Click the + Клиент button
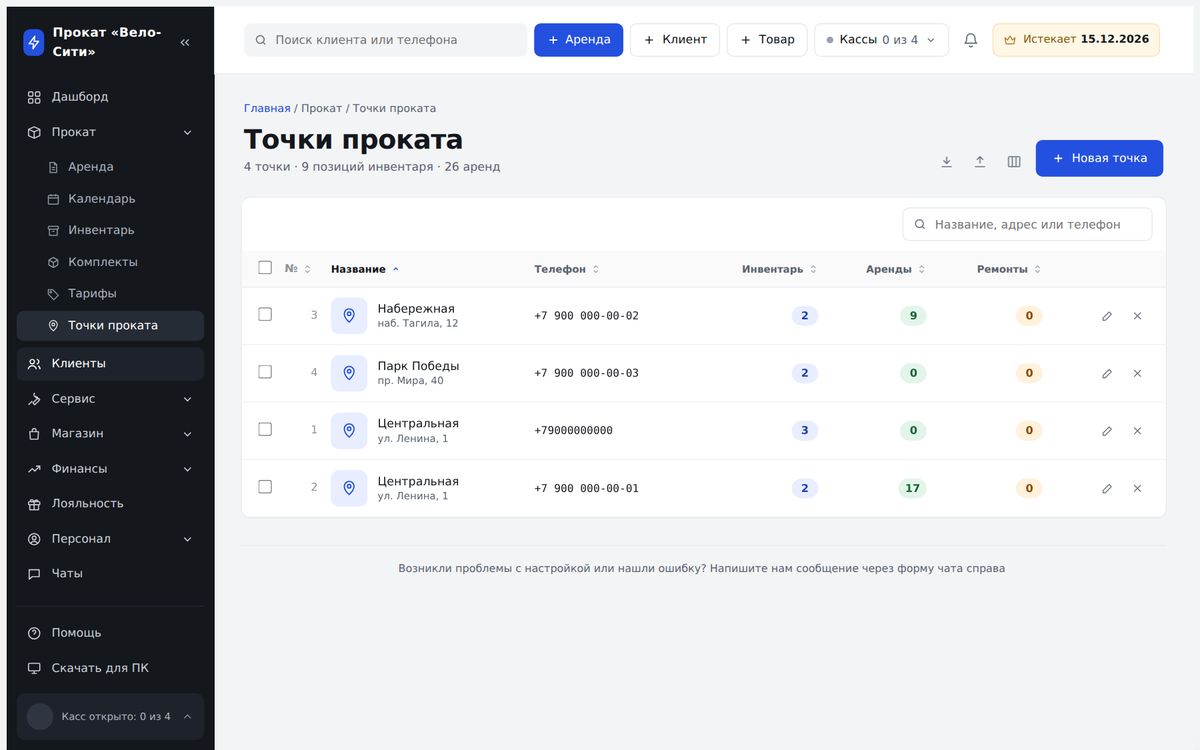Image resolution: width=1200 pixels, height=750 pixels. [675, 40]
